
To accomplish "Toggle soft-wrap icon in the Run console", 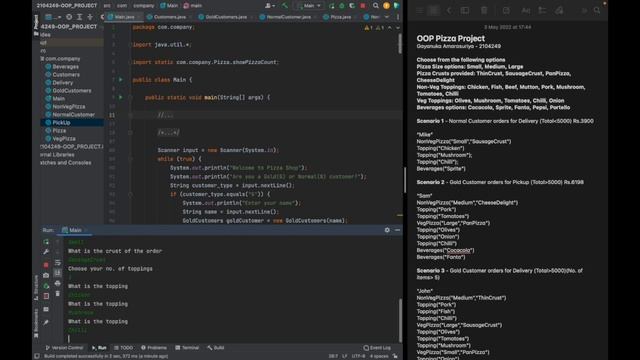I will coord(58,262).
